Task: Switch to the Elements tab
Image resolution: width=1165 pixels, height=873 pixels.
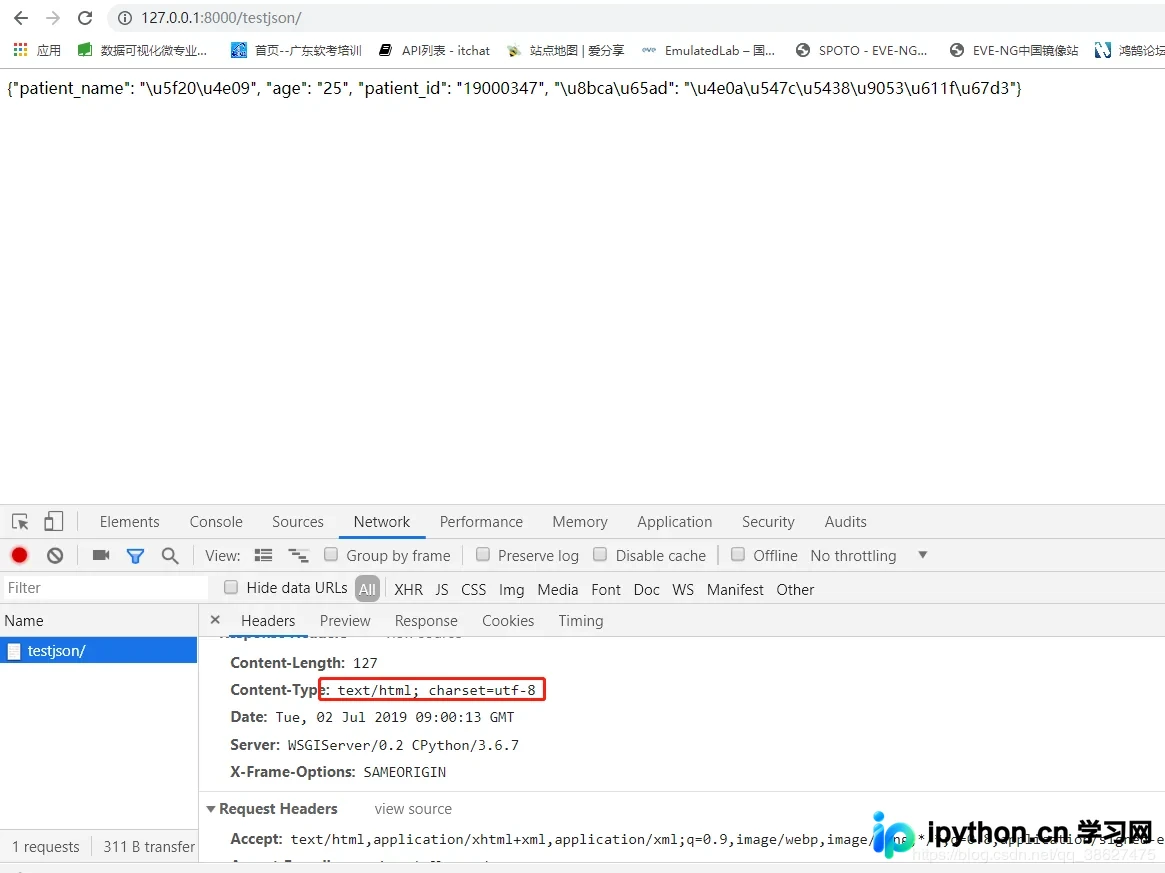Action: pyautogui.click(x=129, y=522)
